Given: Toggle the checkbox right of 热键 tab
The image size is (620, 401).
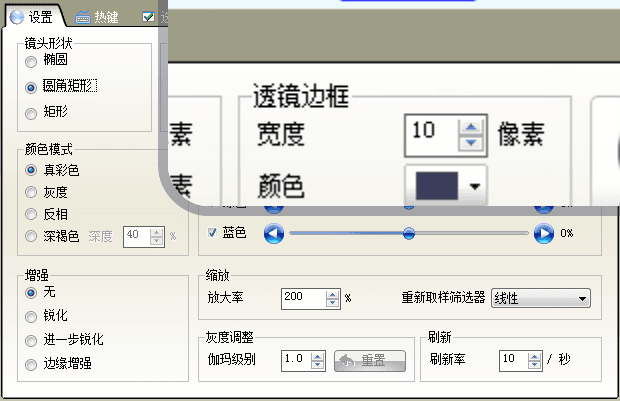Looking at the screenshot, I should (148, 17).
